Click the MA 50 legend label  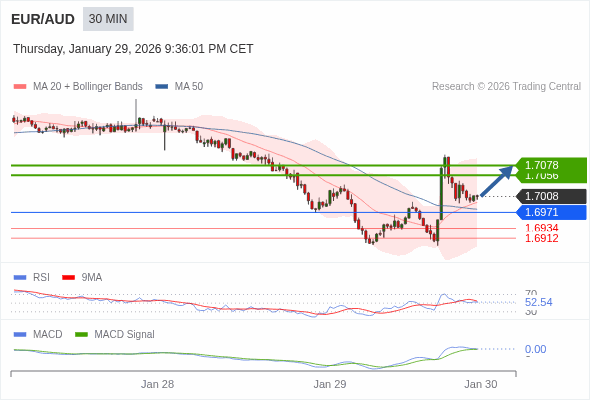tap(189, 87)
